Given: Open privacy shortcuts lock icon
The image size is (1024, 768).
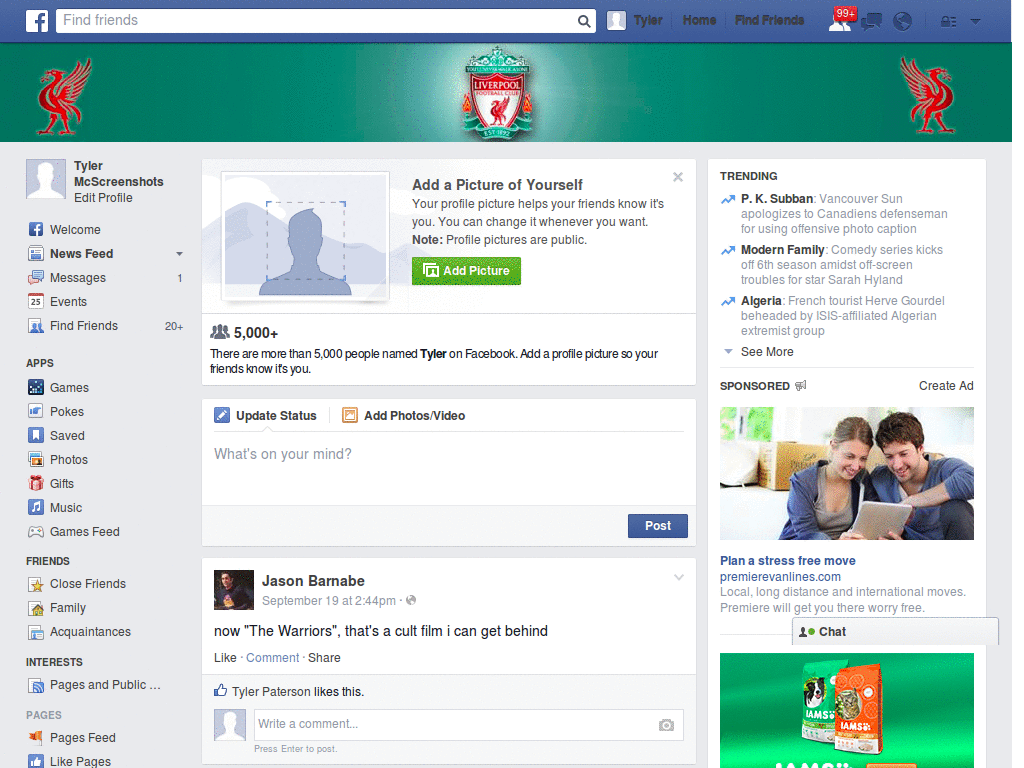Looking at the screenshot, I should coord(948,22).
